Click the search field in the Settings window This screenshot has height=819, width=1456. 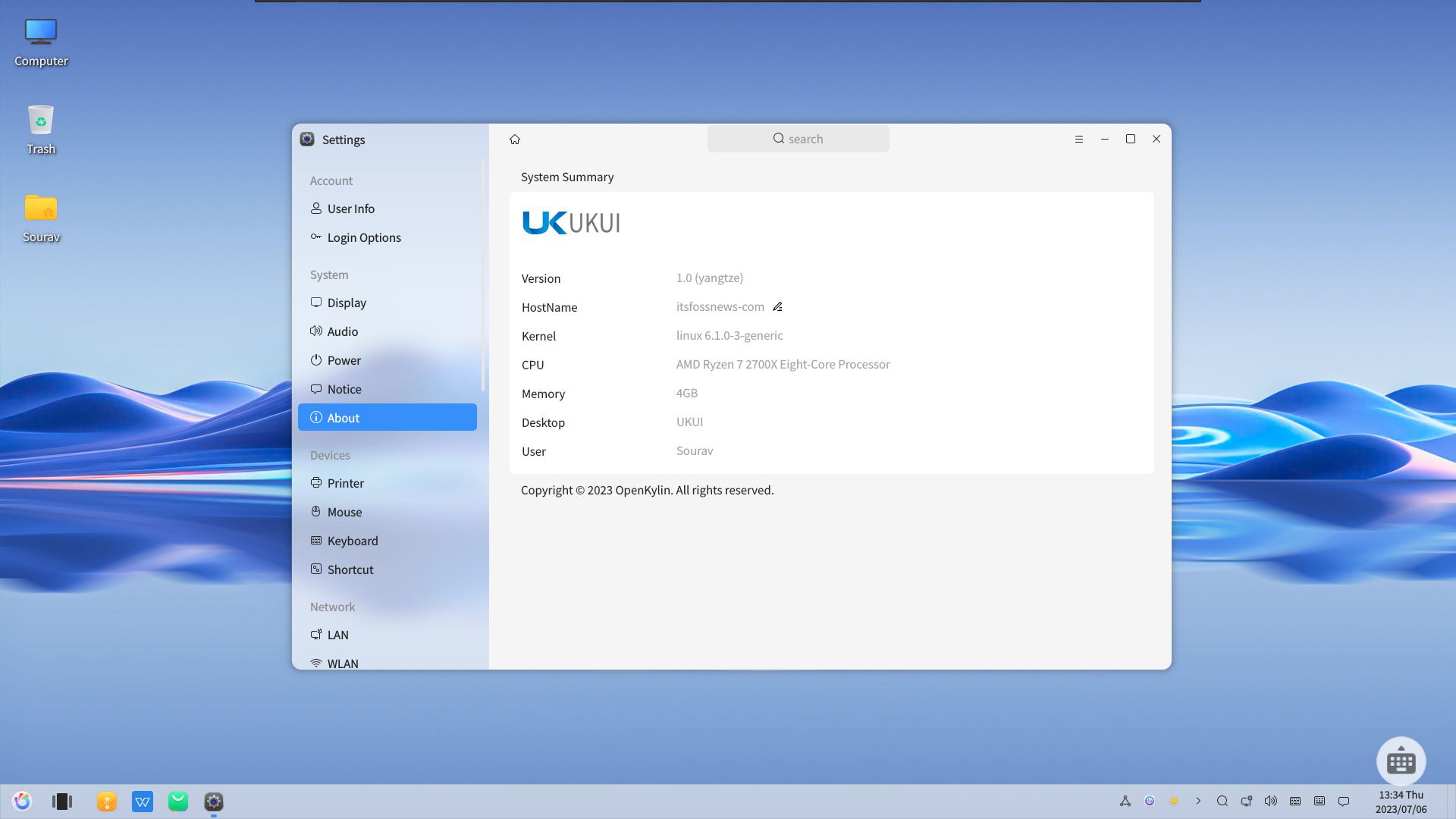pyautogui.click(x=798, y=139)
